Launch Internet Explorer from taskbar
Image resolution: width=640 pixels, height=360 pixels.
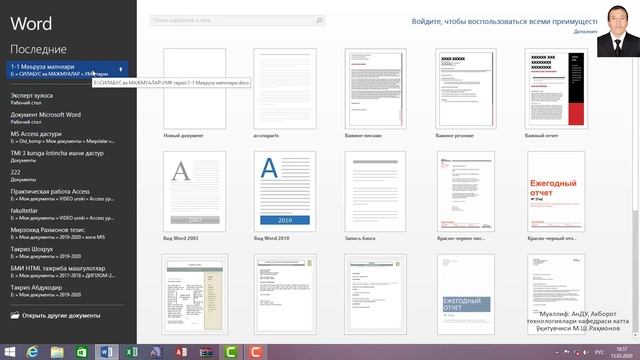32,352
